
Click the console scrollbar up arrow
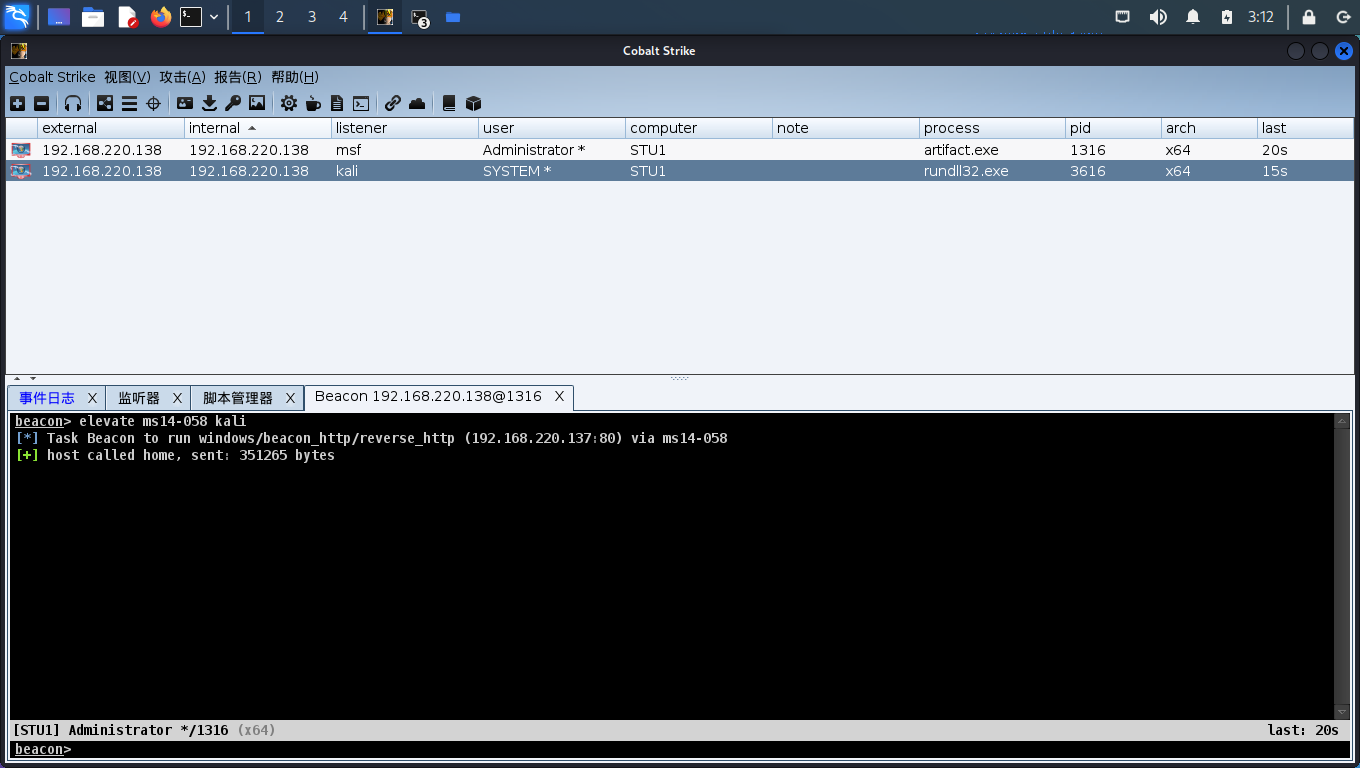(x=1342, y=421)
